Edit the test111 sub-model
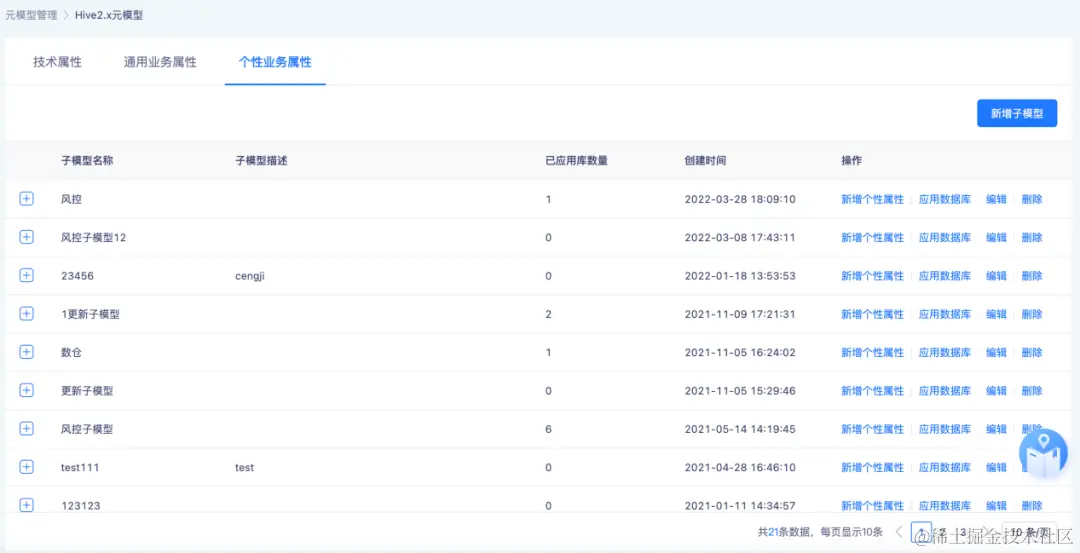 [996, 467]
